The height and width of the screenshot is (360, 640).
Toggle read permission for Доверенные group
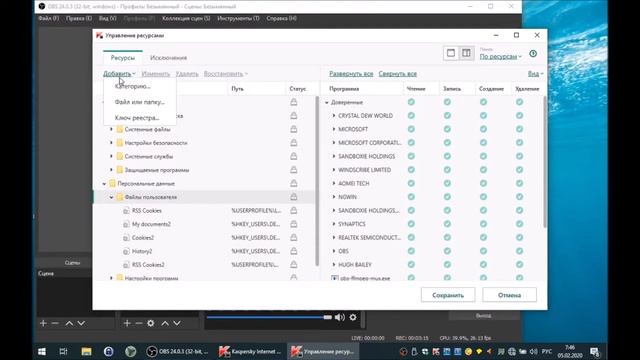coord(411,102)
